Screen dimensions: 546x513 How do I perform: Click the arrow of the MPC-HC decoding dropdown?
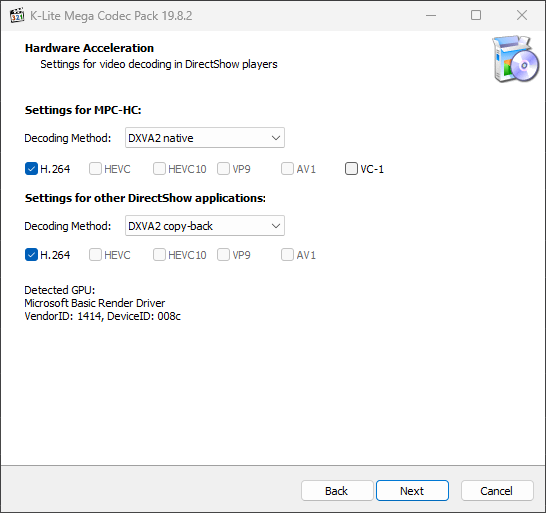click(x=276, y=138)
